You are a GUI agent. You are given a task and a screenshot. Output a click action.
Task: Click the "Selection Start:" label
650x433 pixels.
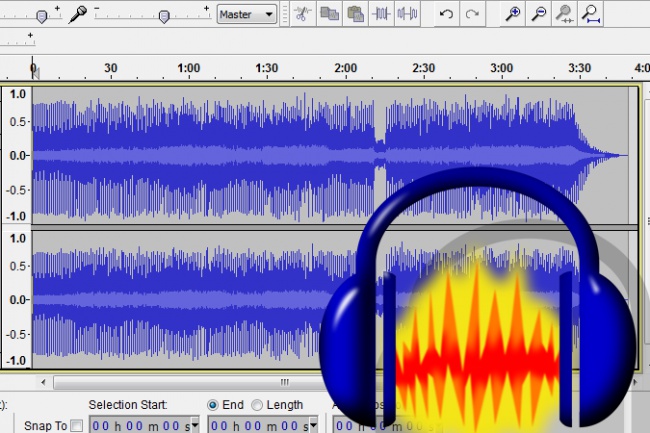pyautogui.click(x=128, y=405)
